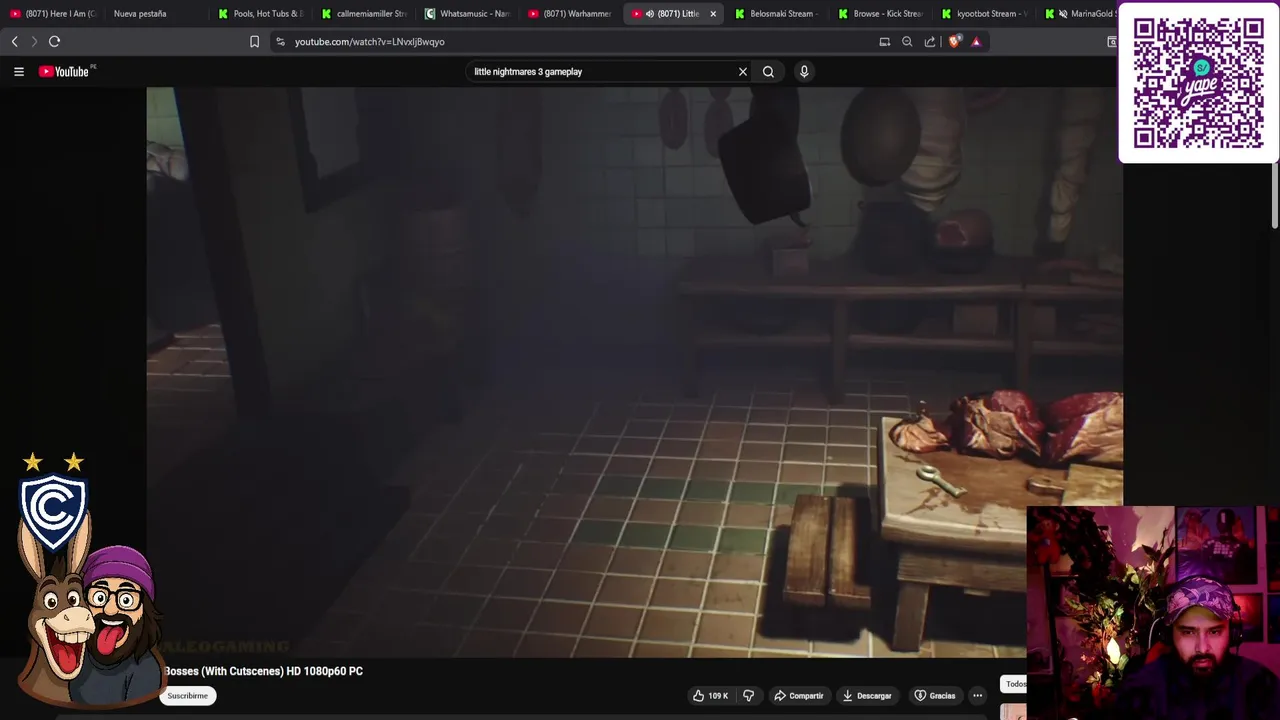Close the active Little Nightmares tab
The width and height of the screenshot is (1280, 720).
point(713,14)
